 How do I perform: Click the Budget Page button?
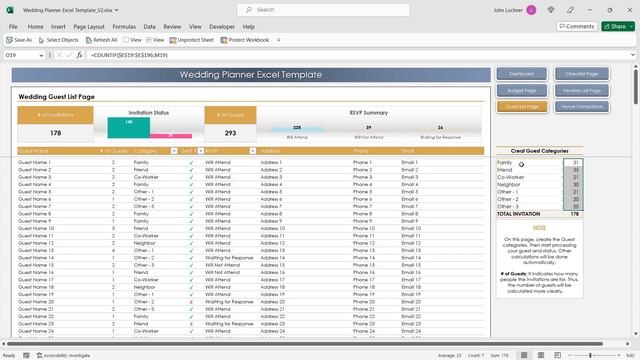(x=522, y=90)
